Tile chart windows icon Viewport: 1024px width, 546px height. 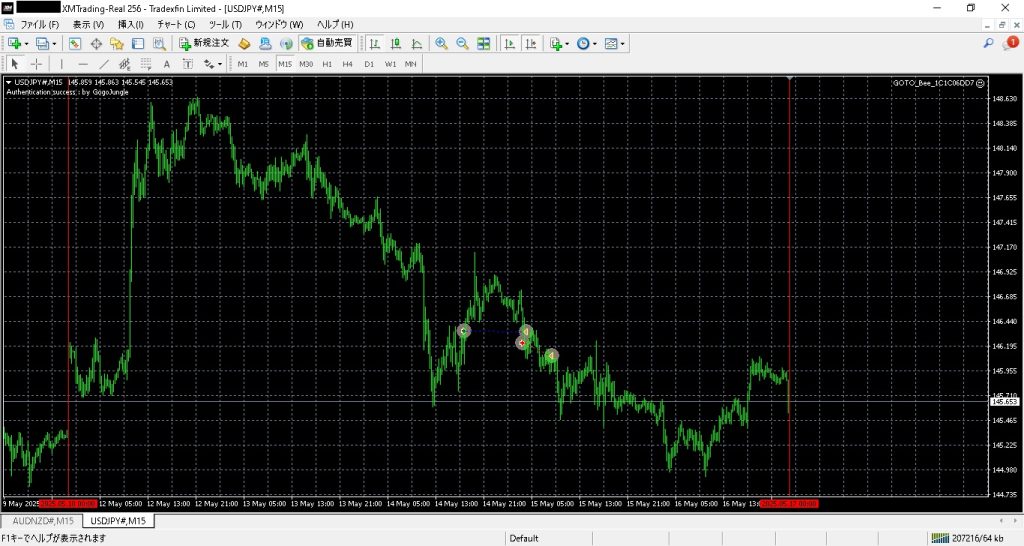[x=484, y=43]
